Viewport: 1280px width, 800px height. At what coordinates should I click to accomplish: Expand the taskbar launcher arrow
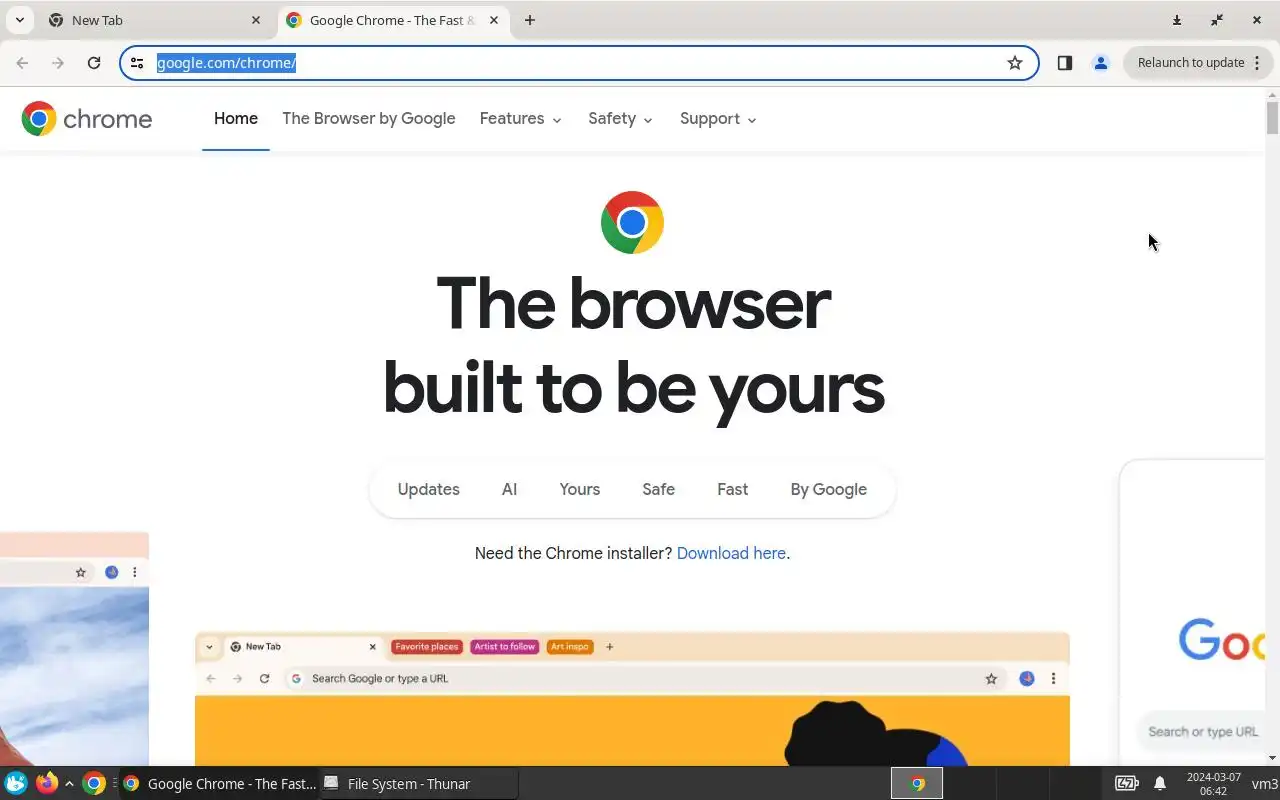69,784
